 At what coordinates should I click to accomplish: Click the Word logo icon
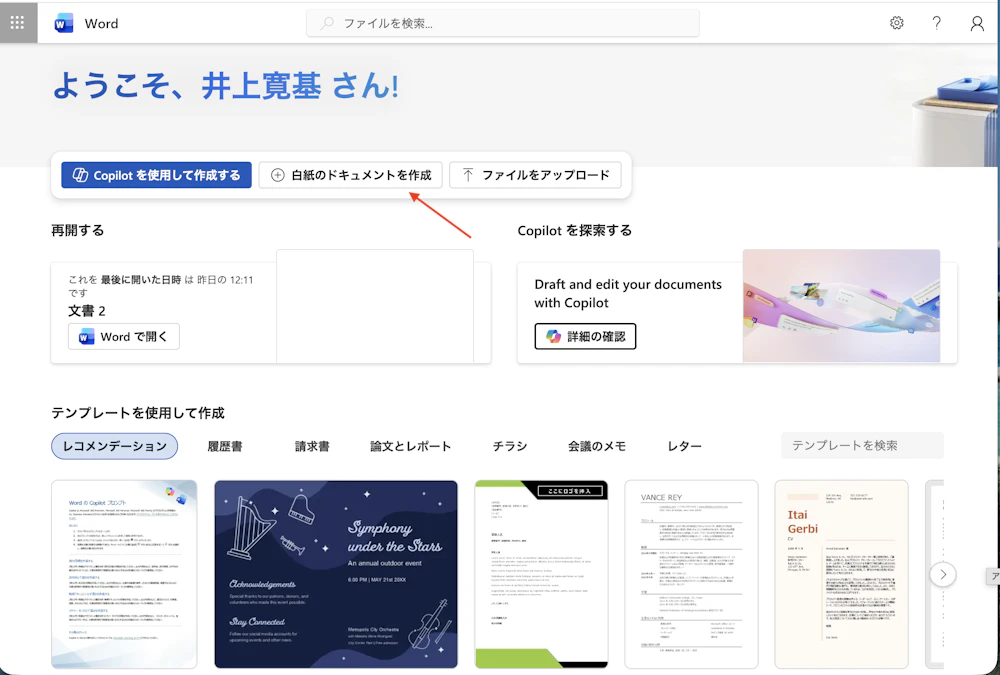[64, 24]
